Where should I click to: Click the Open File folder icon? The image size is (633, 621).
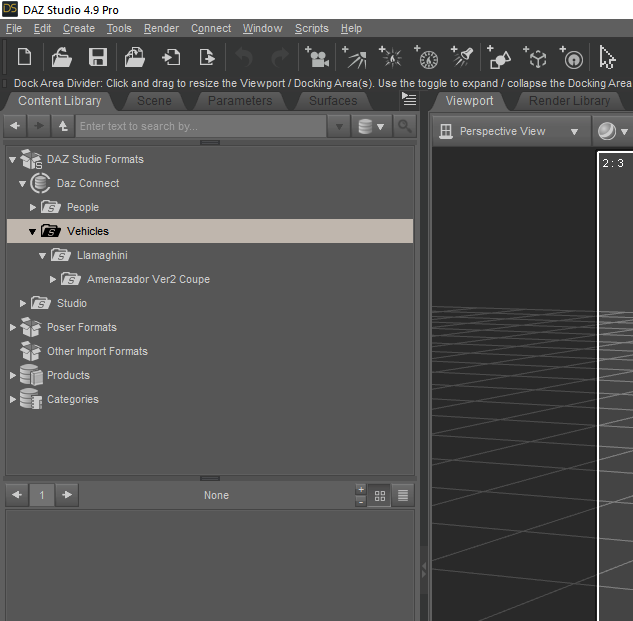pyautogui.click(x=62, y=57)
